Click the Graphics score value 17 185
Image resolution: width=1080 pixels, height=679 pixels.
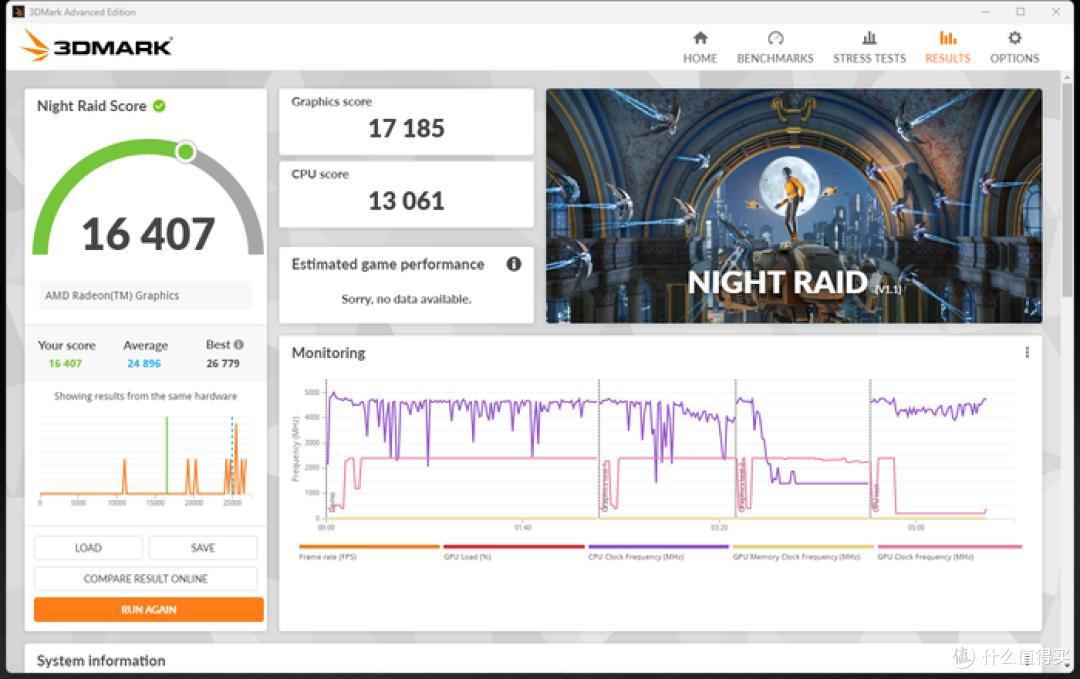point(406,129)
